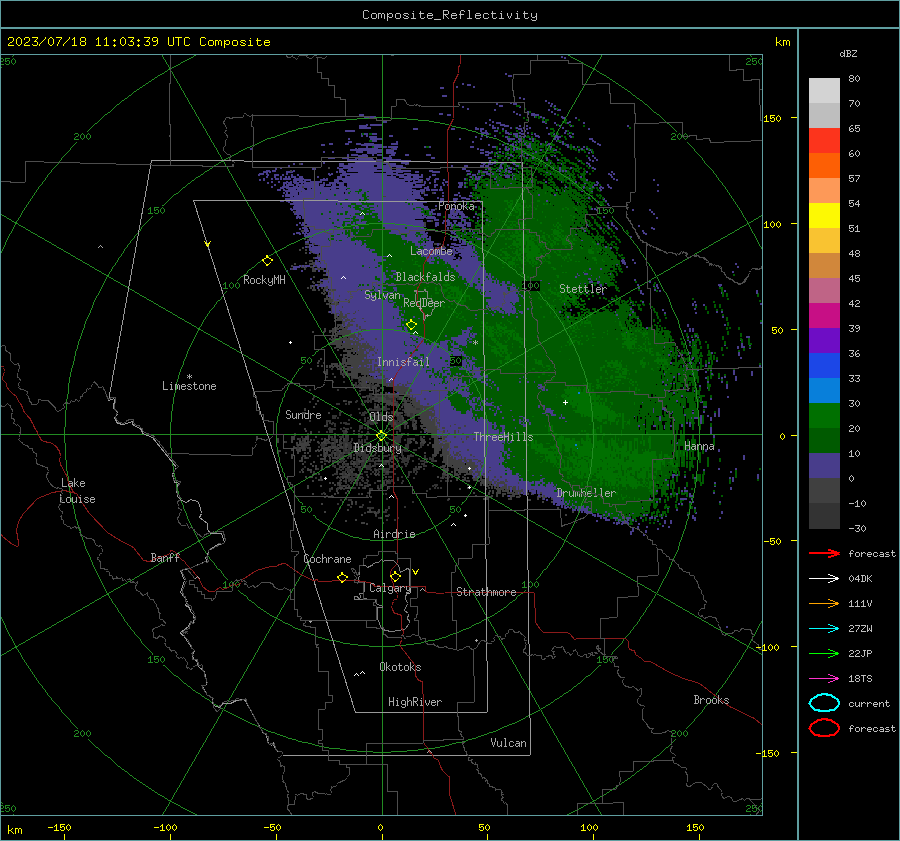This screenshot has height=841, width=900.
Task: Click the Sundre town label
Action: [303, 415]
